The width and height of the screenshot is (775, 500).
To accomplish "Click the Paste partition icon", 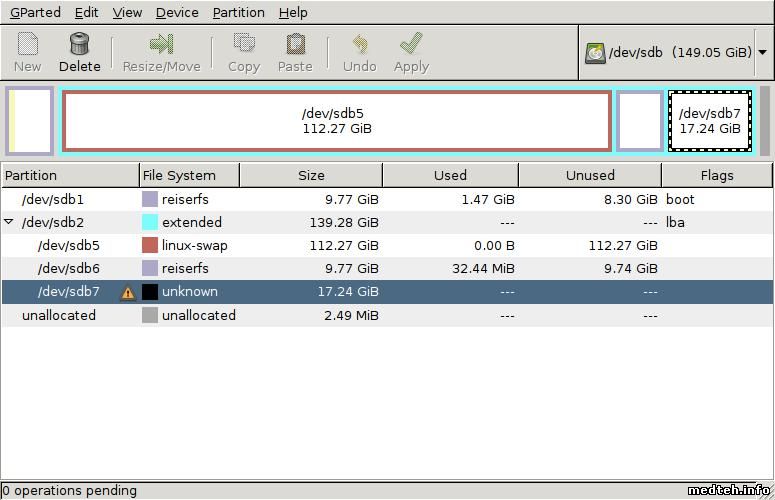I will tap(295, 45).
